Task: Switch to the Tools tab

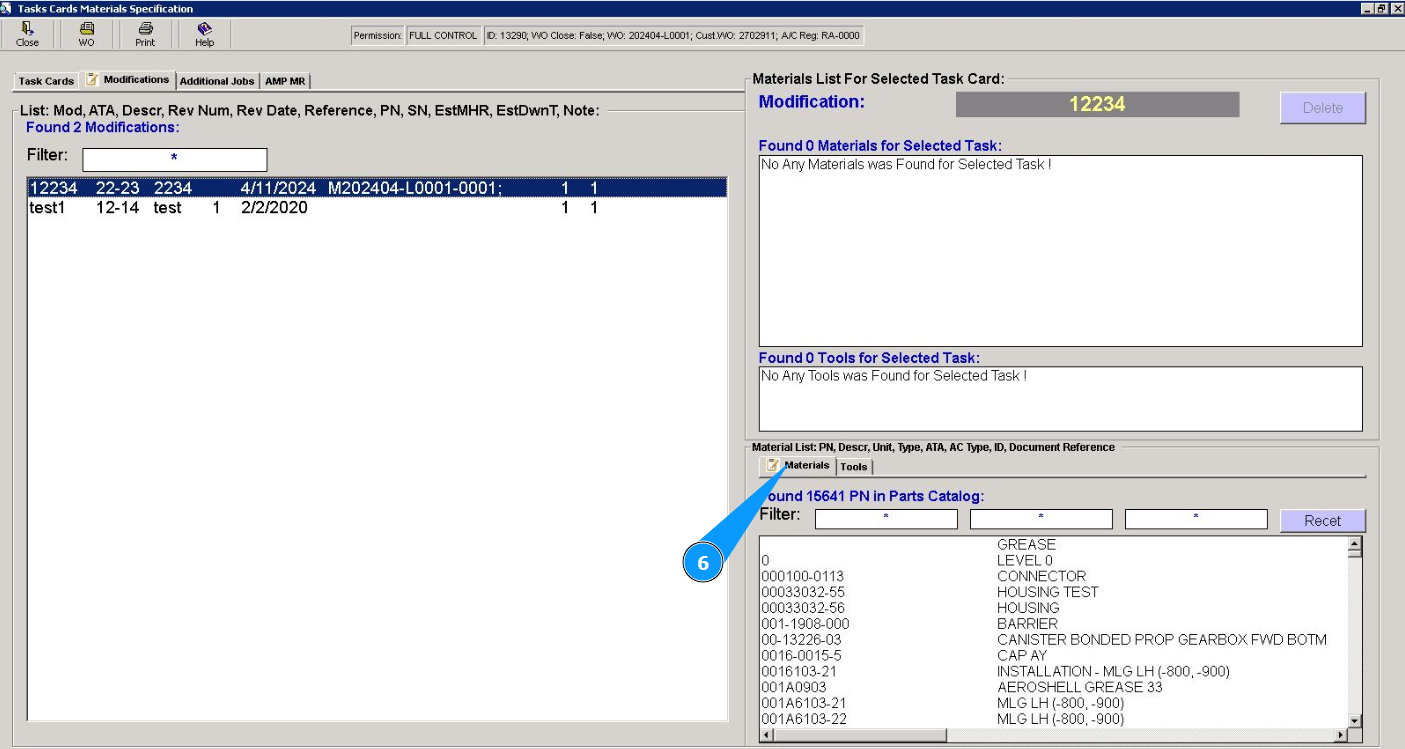Action: pyautogui.click(x=854, y=467)
